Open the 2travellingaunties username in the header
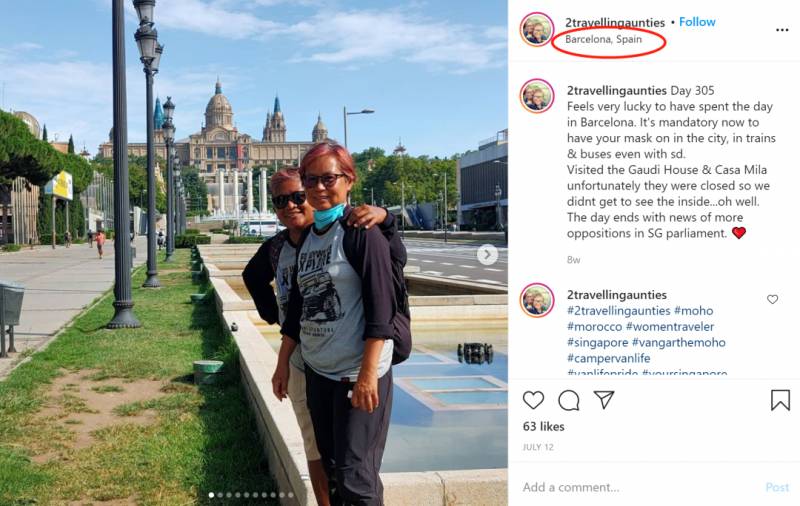The height and width of the screenshot is (506, 800). click(x=615, y=22)
